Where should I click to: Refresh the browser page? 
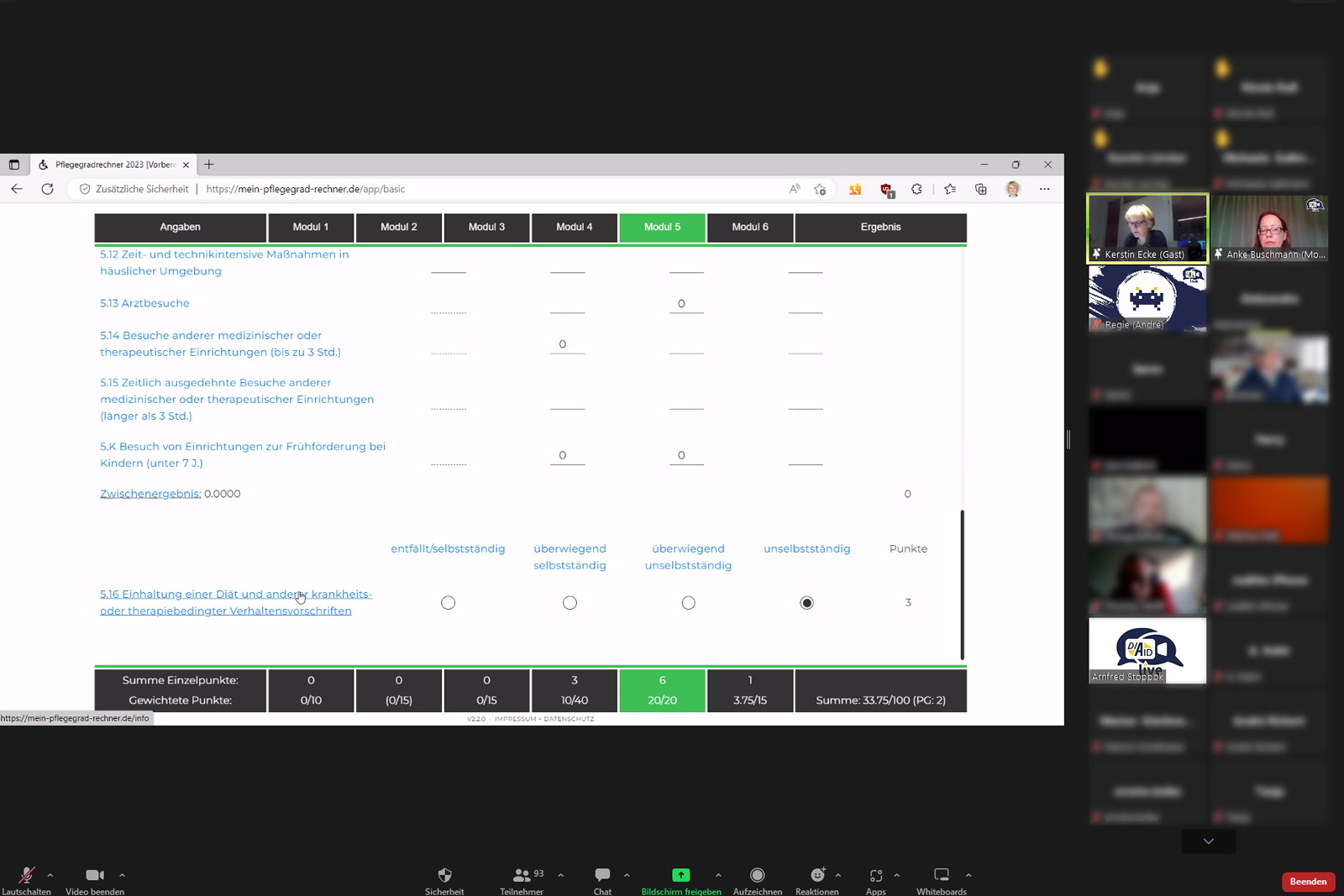48,189
